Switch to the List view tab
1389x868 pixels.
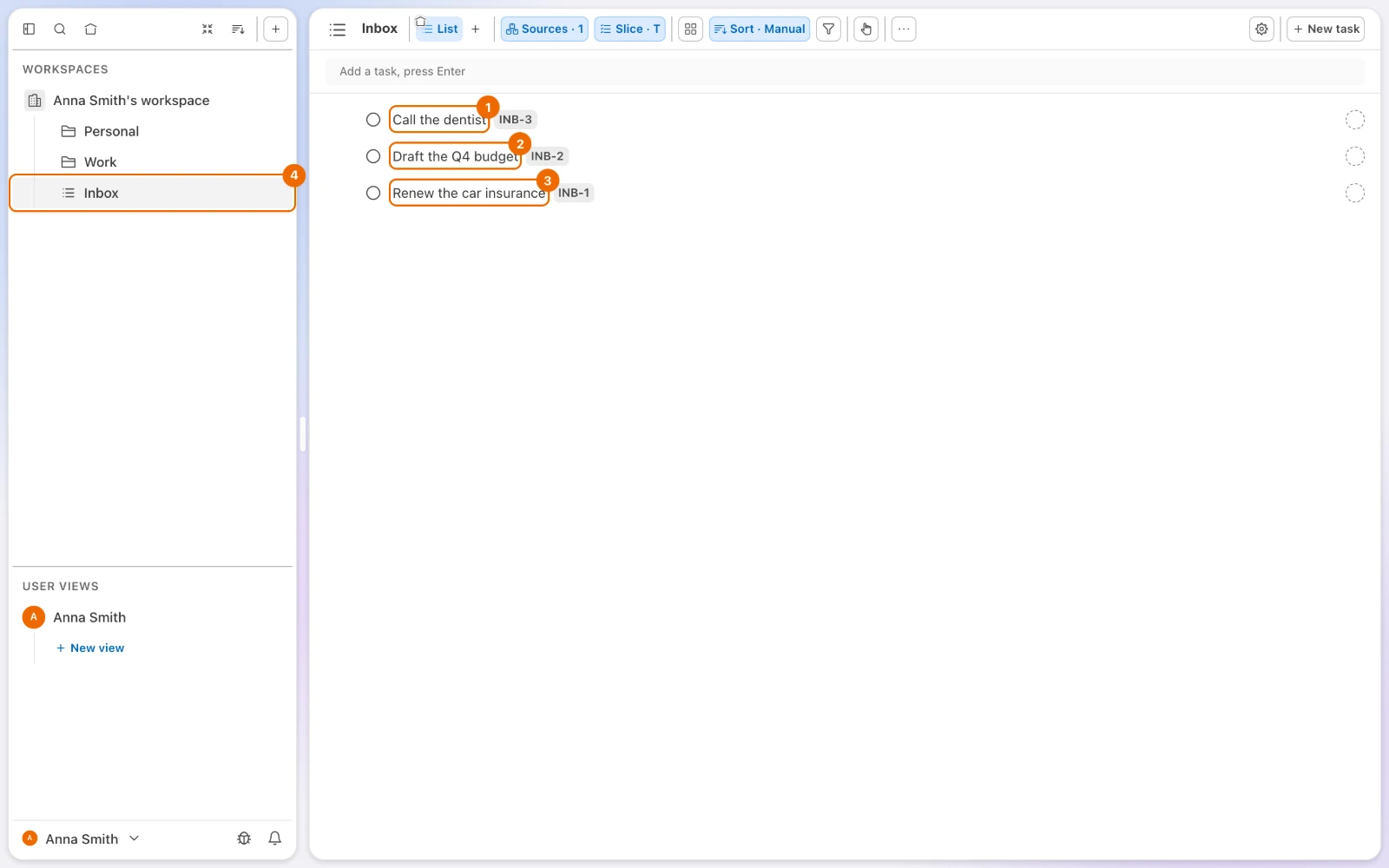(439, 29)
